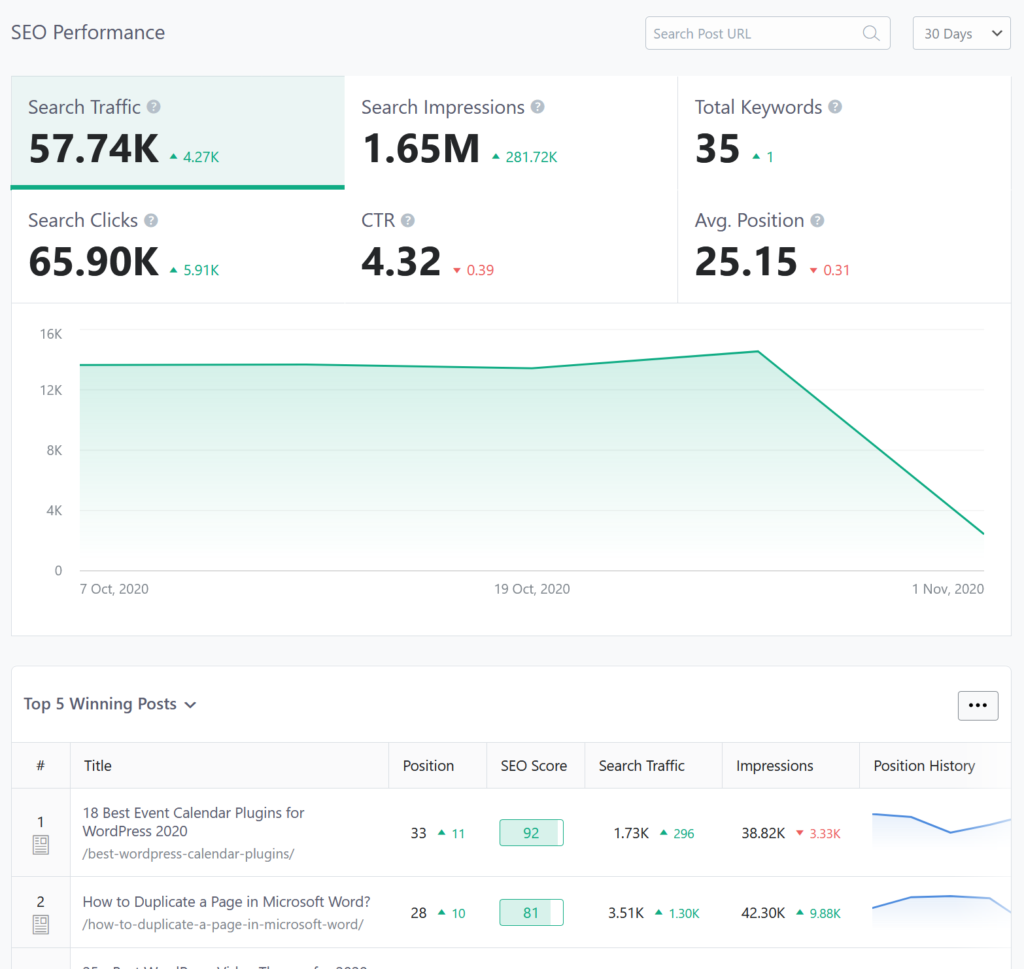Click the SEO Score column header
Screen dimensions: 1024x969
(x=534, y=766)
